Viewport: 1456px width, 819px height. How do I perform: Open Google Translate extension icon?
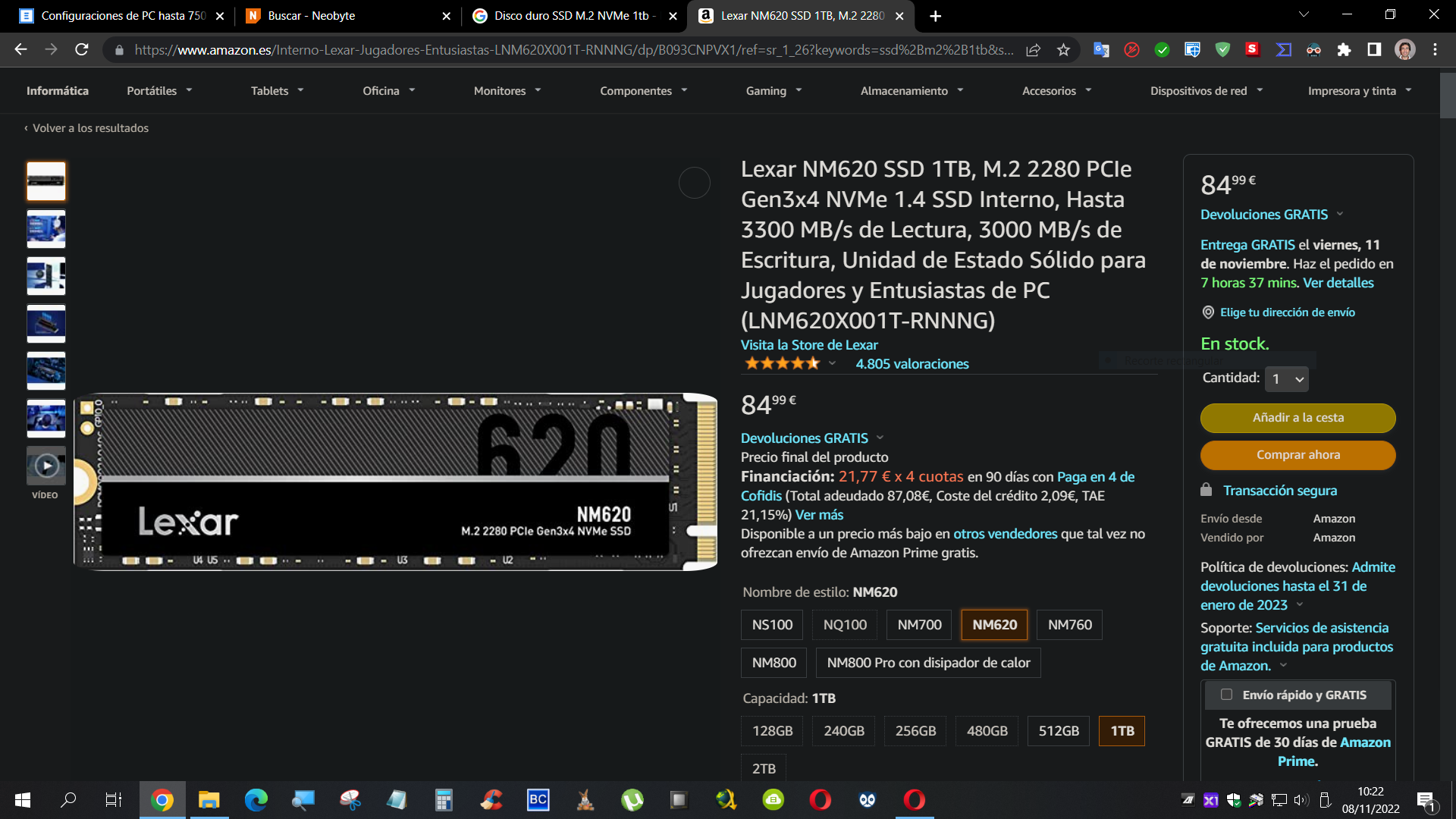coord(1101,50)
